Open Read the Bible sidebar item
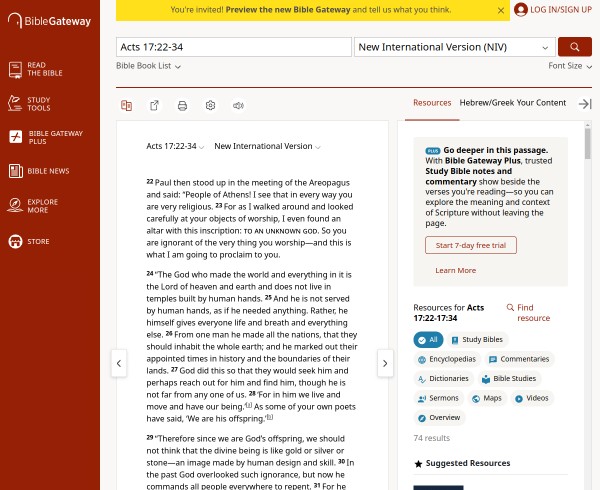 (36, 69)
